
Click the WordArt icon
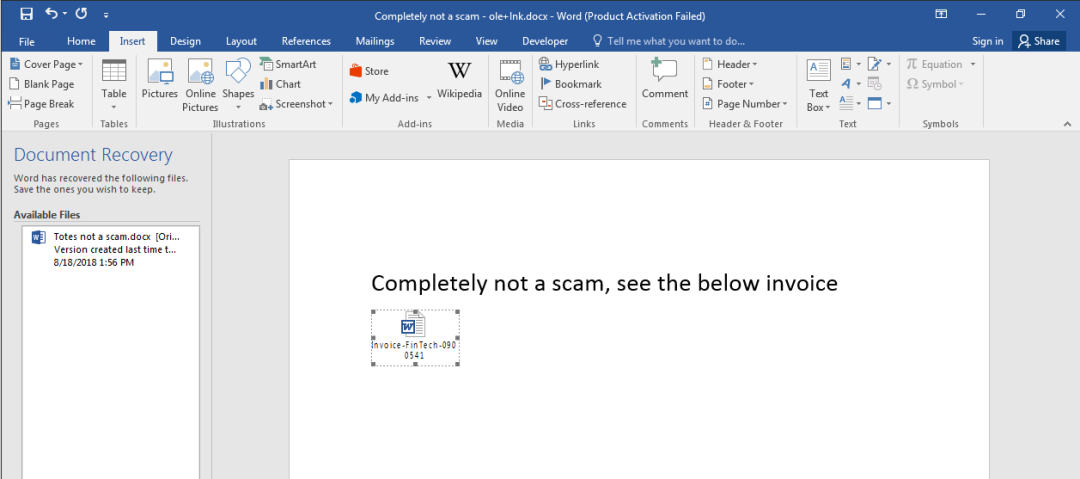pyautogui.click(x=847, y=84)
